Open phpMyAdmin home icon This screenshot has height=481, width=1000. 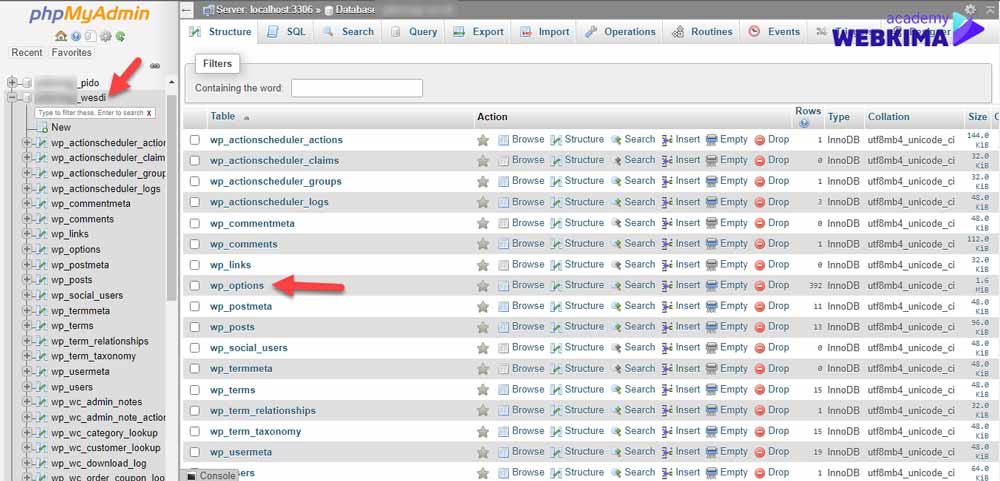tap(61, 36)
